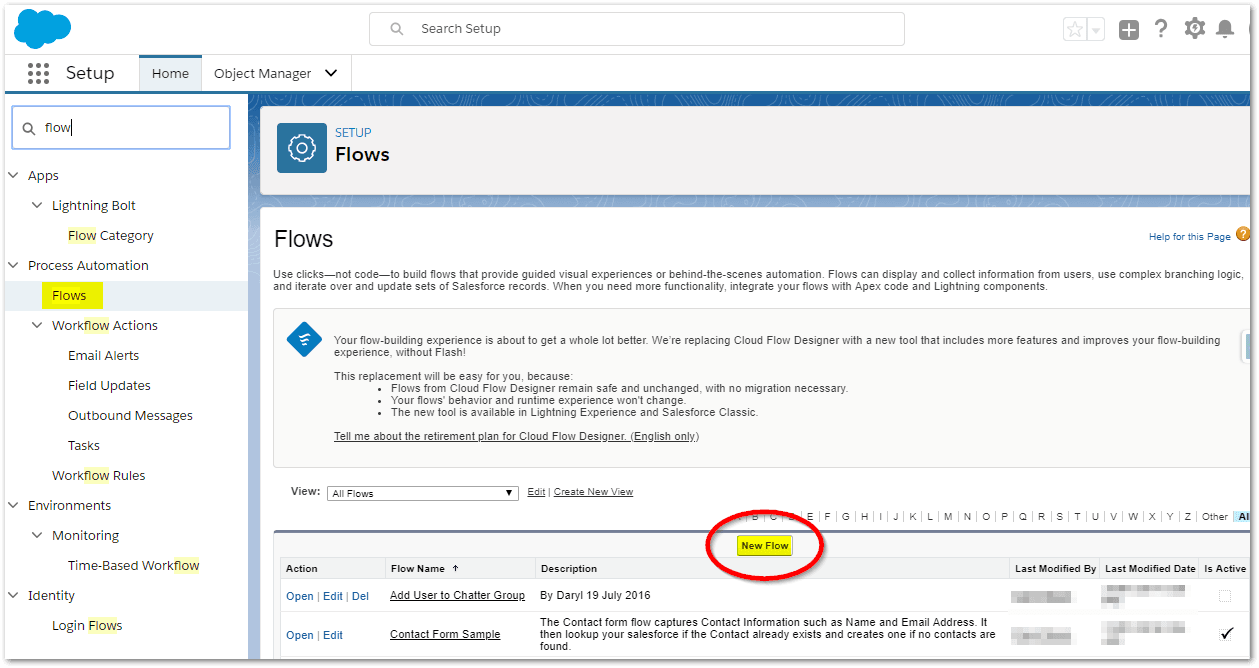Image resolution: width=1259 pixels, height=668 pixels.
Task: Open the Global Actions plus icon
Action: click(1129, 29)
